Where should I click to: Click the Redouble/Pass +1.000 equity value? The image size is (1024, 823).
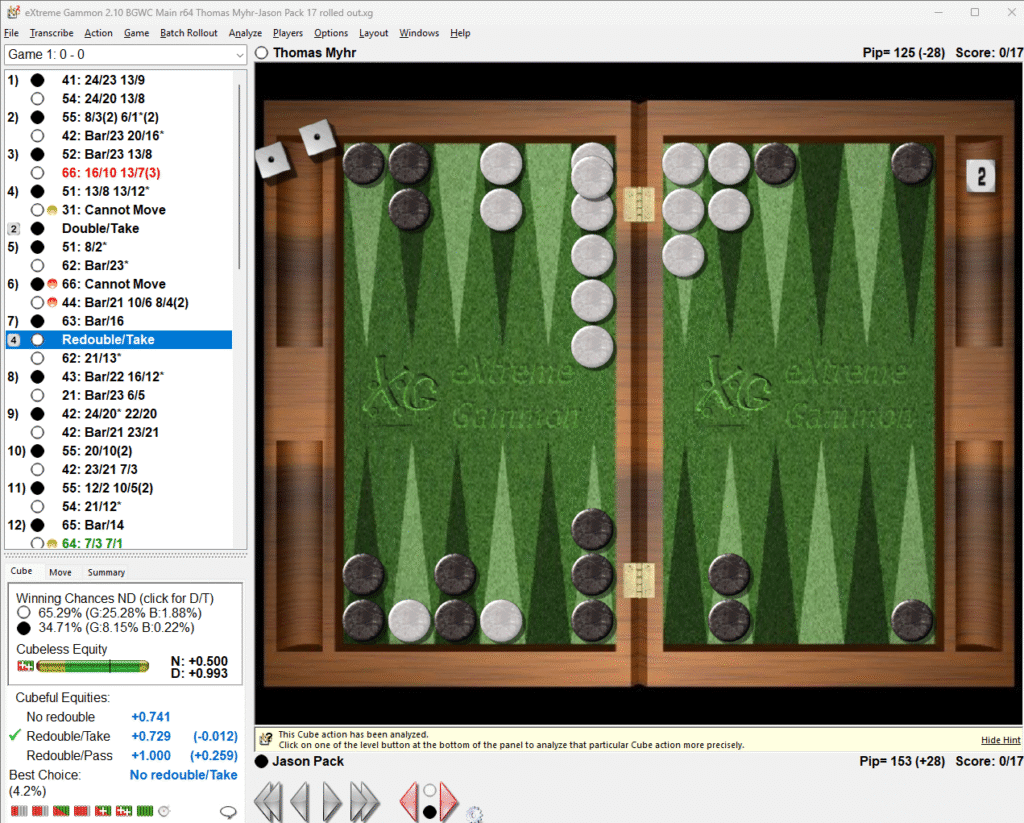pyautogui.click(x=151, y=756)
